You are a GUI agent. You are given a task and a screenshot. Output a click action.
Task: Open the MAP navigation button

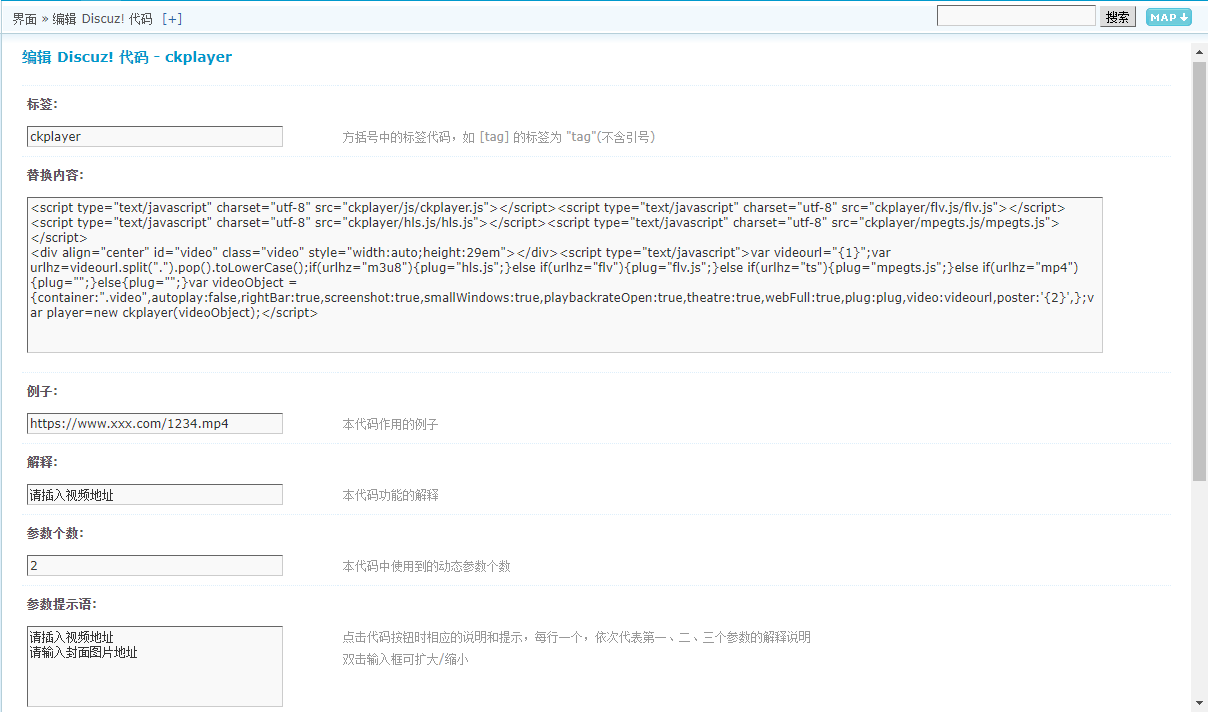(1168, 17)
